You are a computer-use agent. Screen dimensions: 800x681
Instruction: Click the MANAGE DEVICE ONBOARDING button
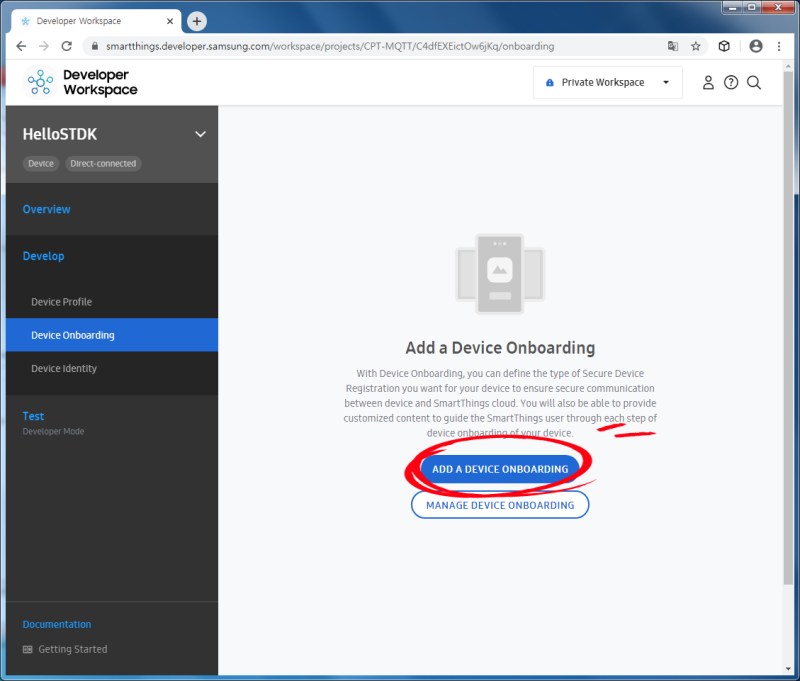pos(500,505)
